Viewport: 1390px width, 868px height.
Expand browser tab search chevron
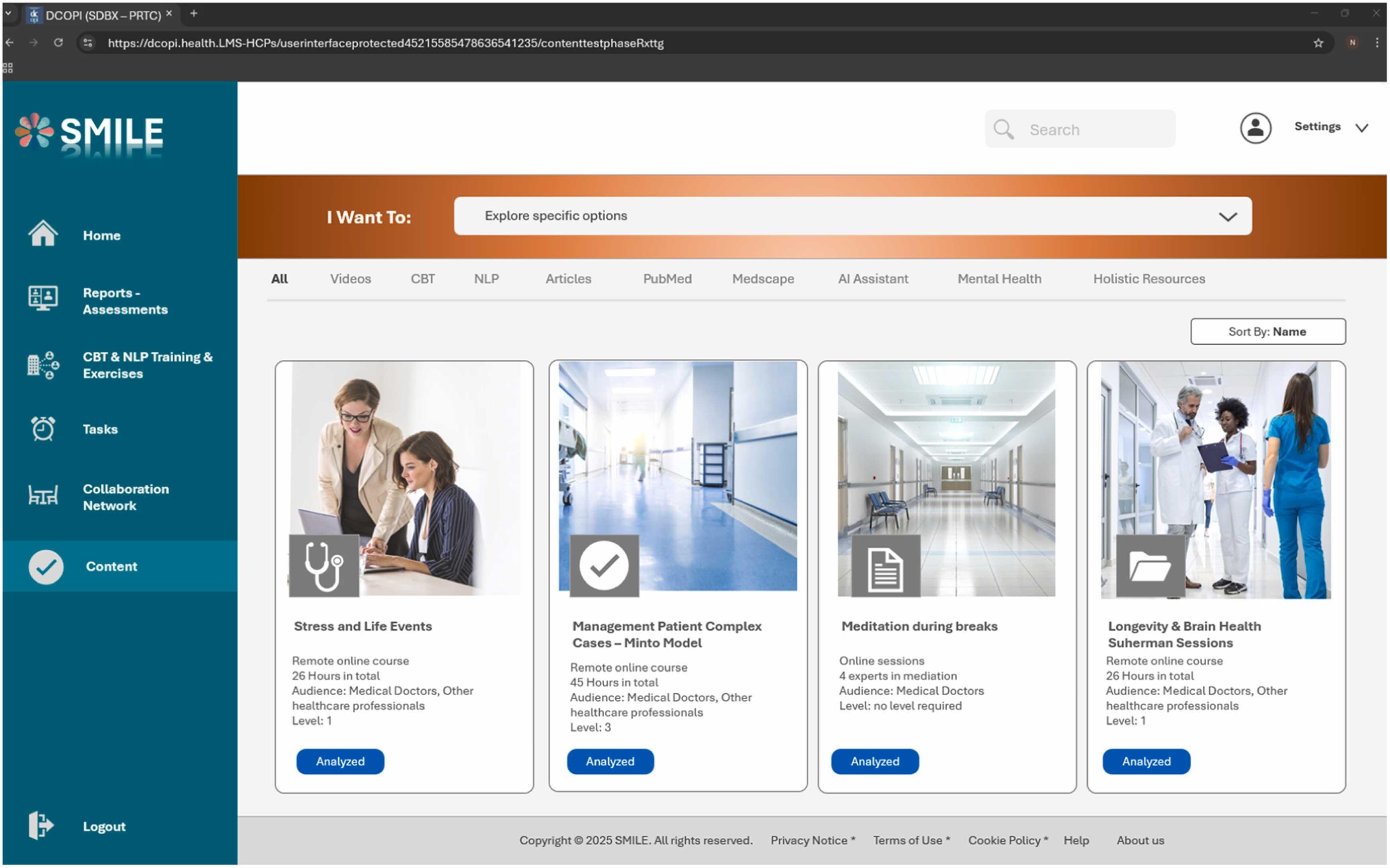(x=8, y=13)
